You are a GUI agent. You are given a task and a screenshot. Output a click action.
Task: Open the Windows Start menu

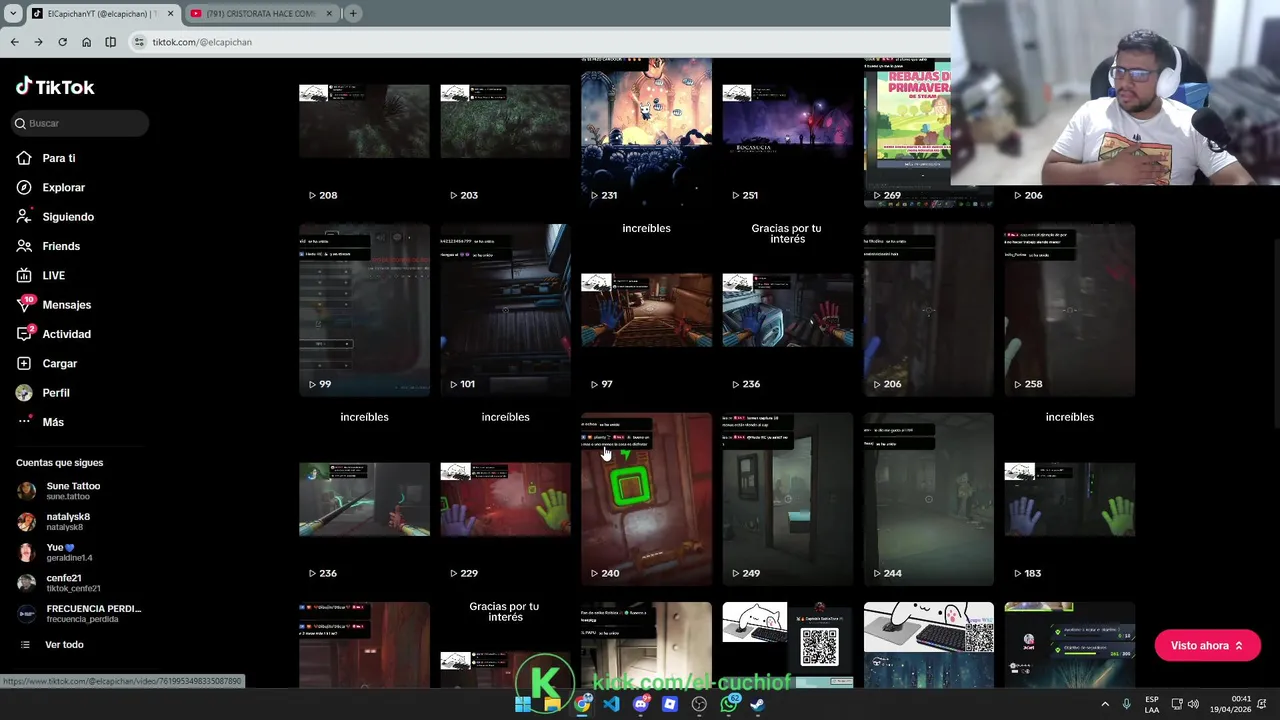pos(522,704)
